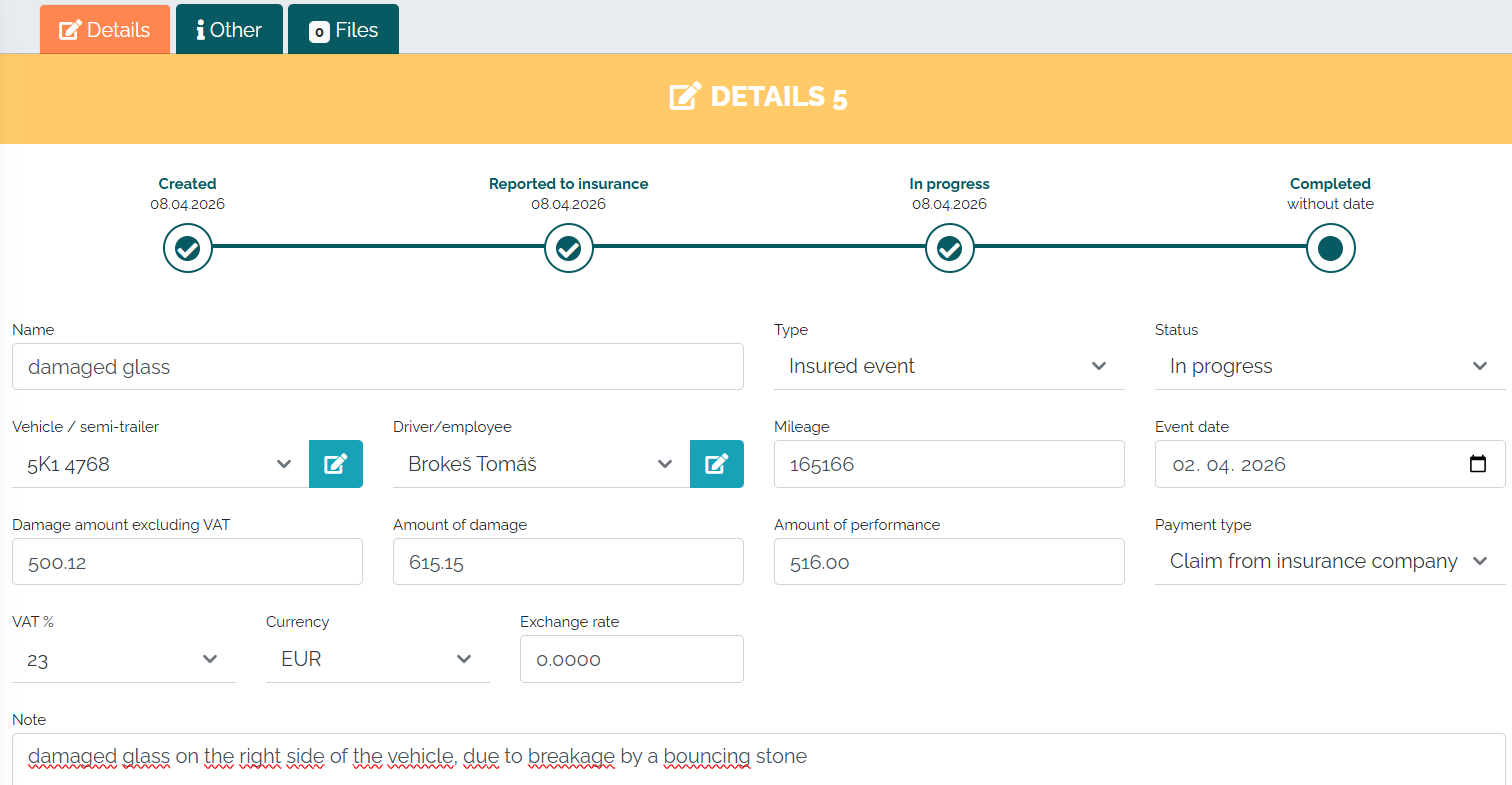Click the In progress step circle
This screenshot has height=785, width=1512.
coord(950,248)
